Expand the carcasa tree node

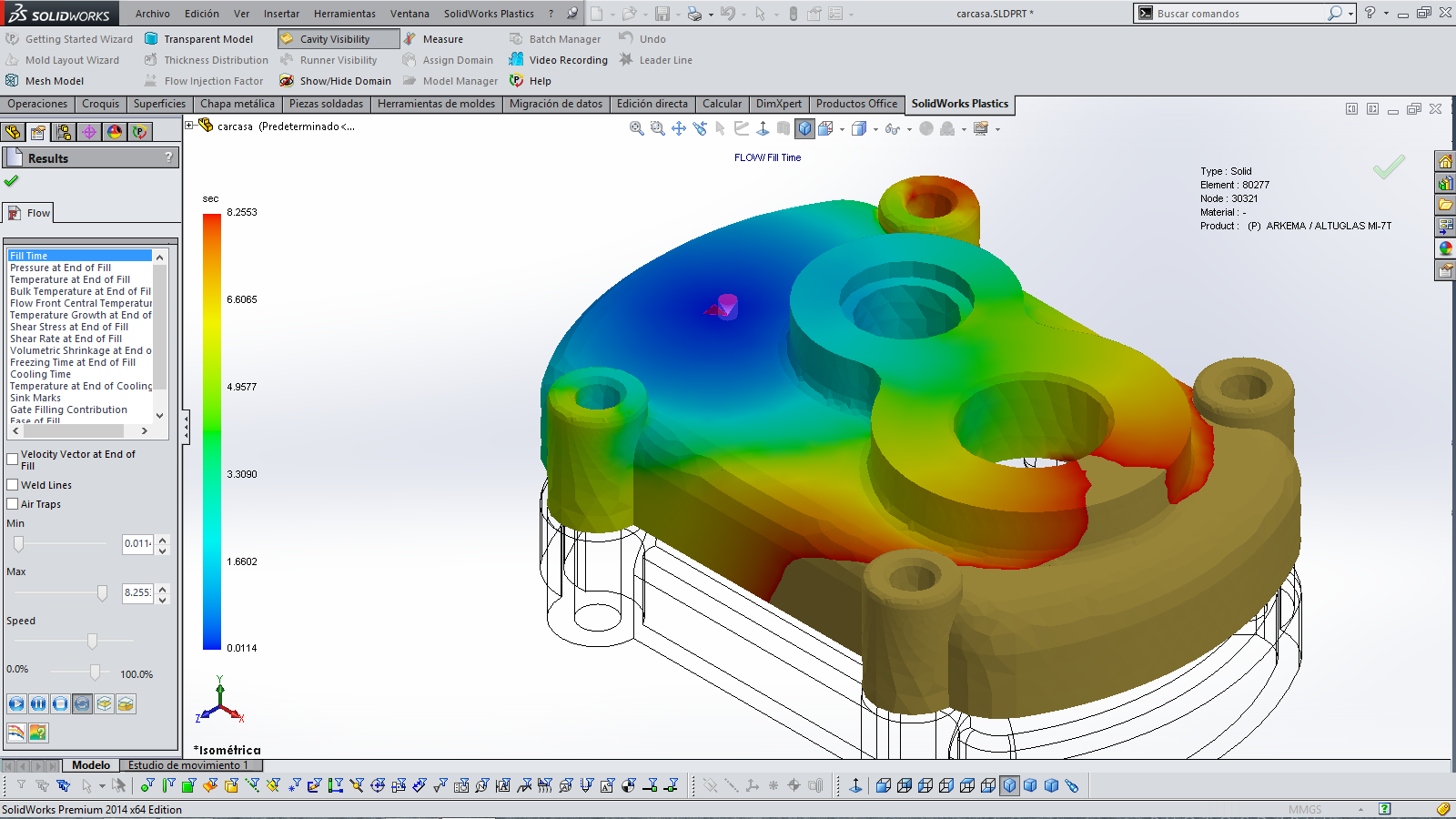(x=189, y=126)
